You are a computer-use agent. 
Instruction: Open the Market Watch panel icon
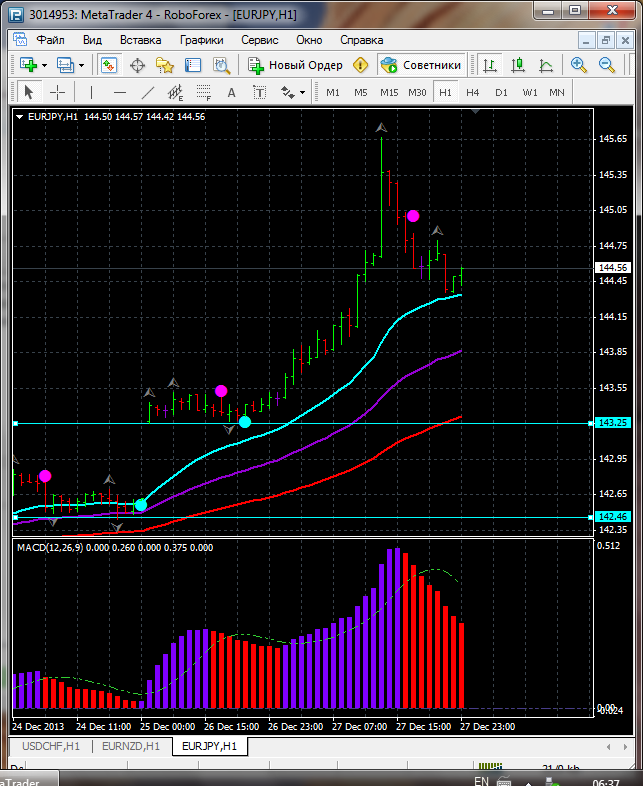point(109,65)
